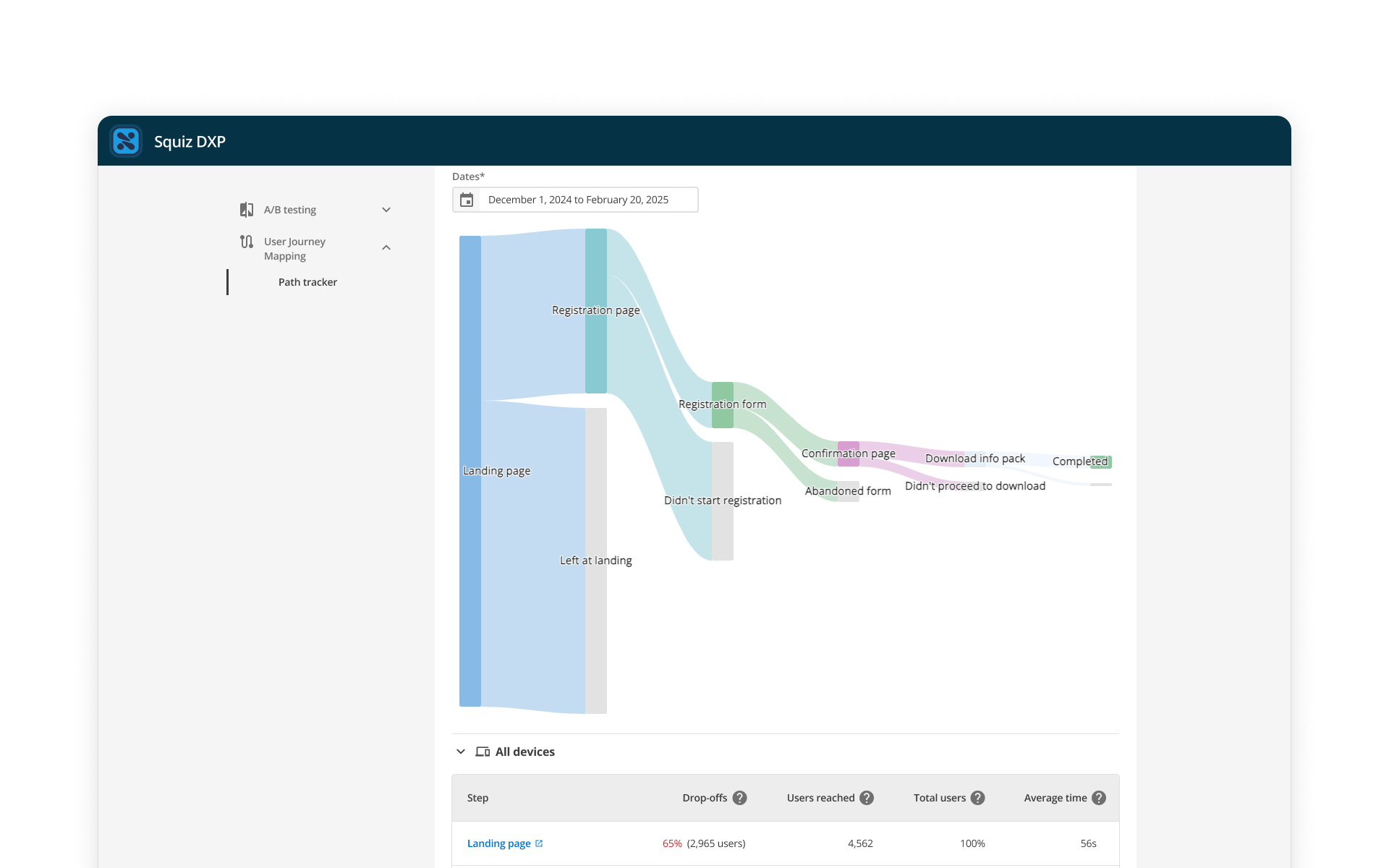1389x868 pixels.
Task: Click the Average time header text
Action: point(1055,798)
